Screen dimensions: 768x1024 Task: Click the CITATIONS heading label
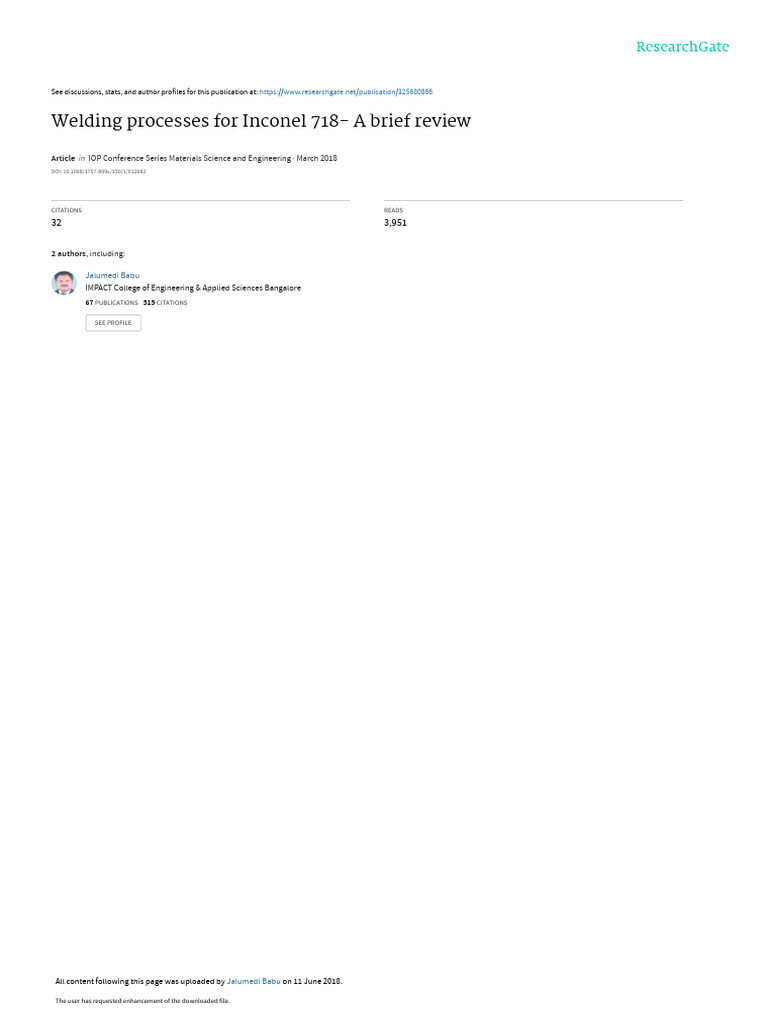pos(67,210)
